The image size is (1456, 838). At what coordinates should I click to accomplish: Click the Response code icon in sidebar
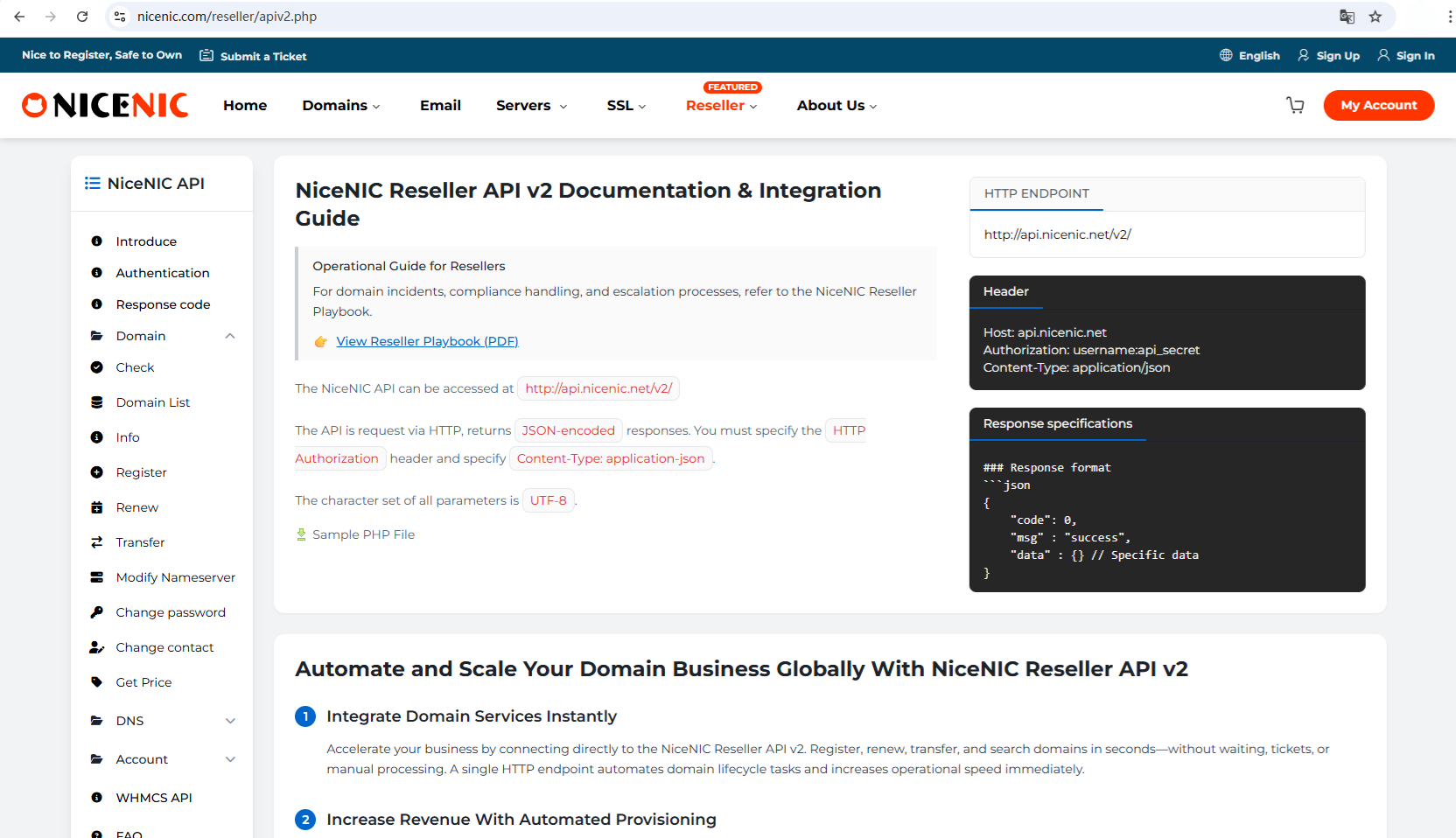tap(96, 304)
